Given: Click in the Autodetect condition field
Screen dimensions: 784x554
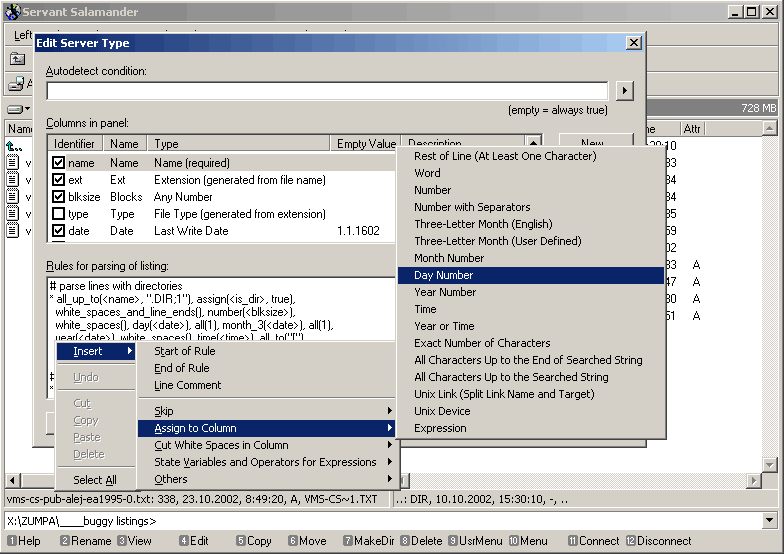Looking at the screenshot, I should pyautogui.click(x=327, y=91).
